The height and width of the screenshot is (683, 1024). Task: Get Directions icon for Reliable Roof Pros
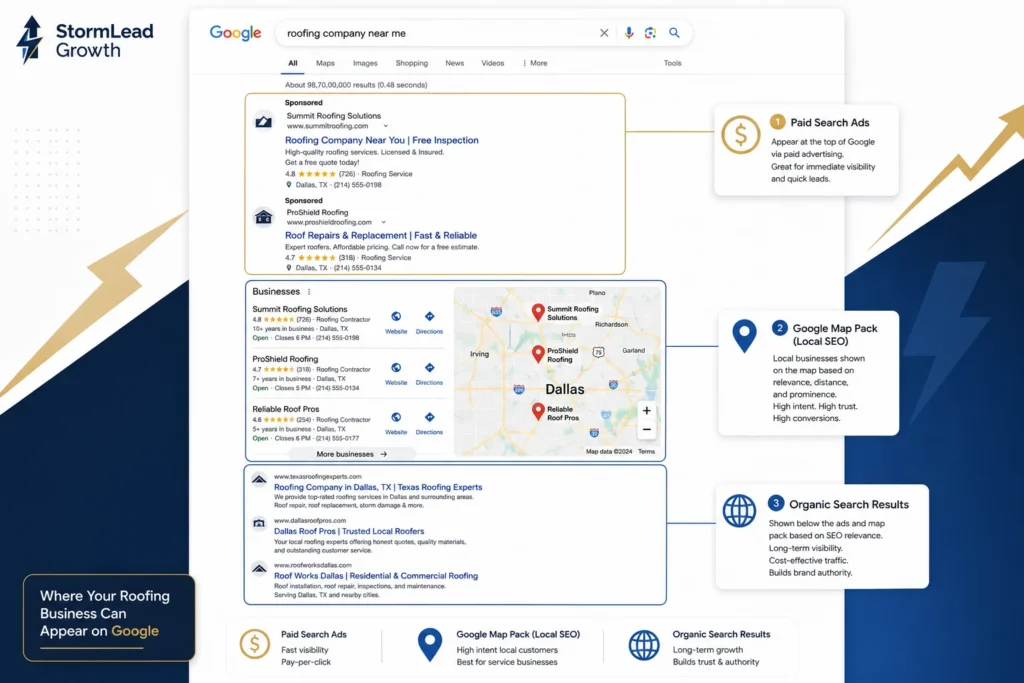click(x=429, y=417)
